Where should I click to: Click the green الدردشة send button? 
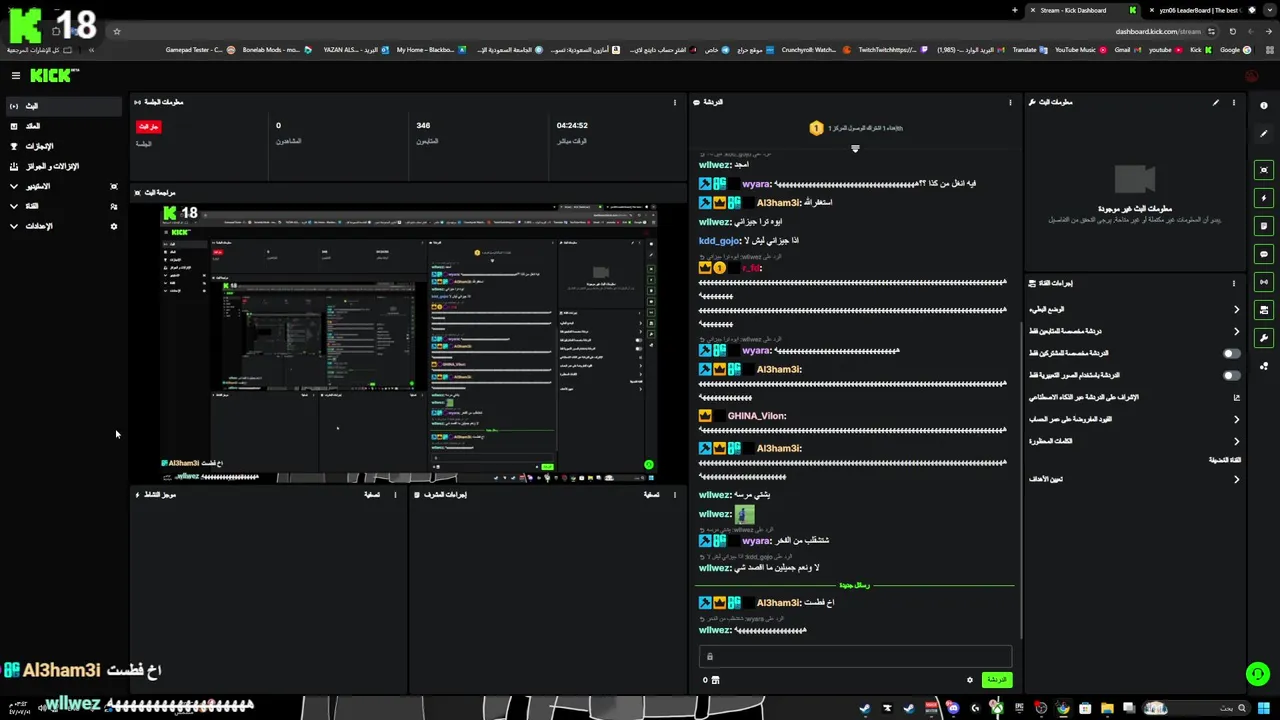pos(997,679)
